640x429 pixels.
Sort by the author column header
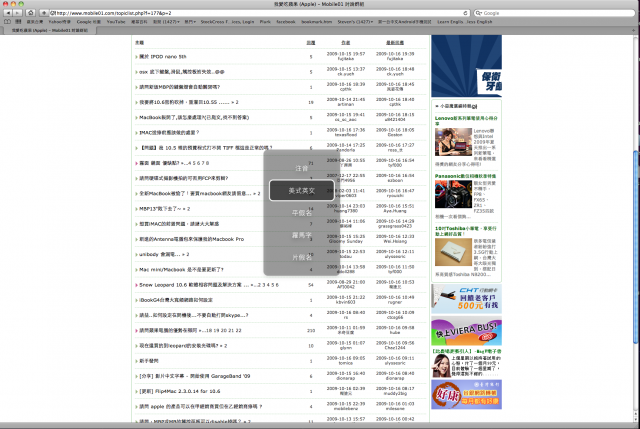coord(346,42)
